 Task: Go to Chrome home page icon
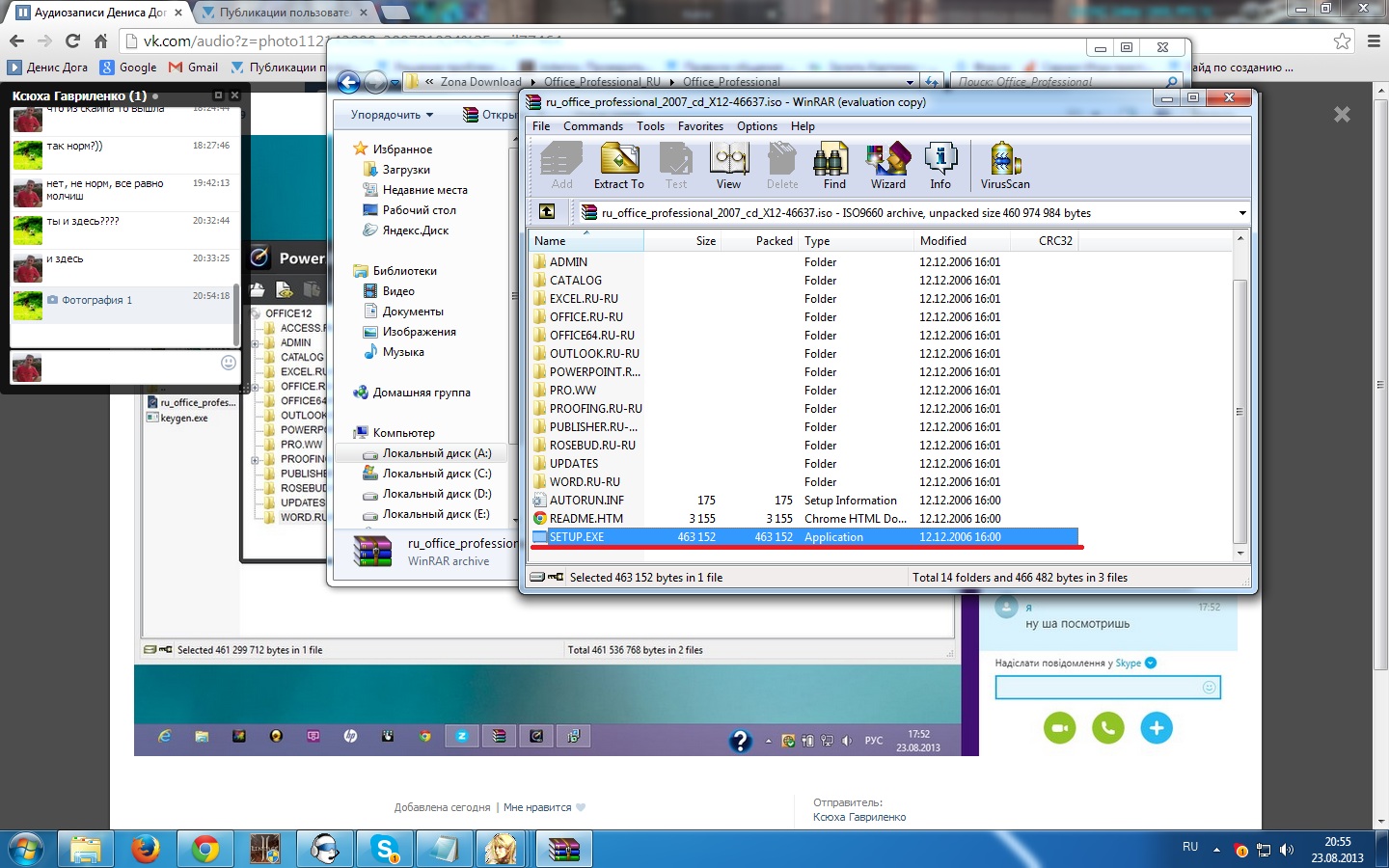point(100,41)
